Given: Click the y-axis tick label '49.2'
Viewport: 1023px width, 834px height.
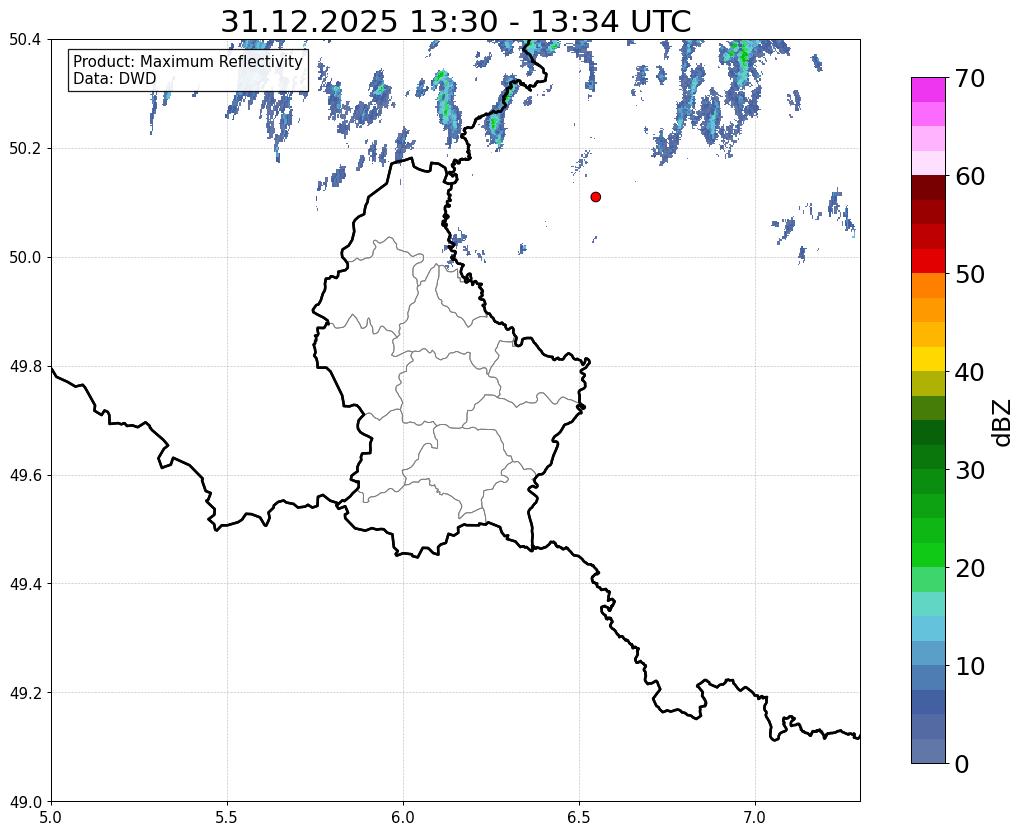Looking at the screenshot, I should point(25,693).
